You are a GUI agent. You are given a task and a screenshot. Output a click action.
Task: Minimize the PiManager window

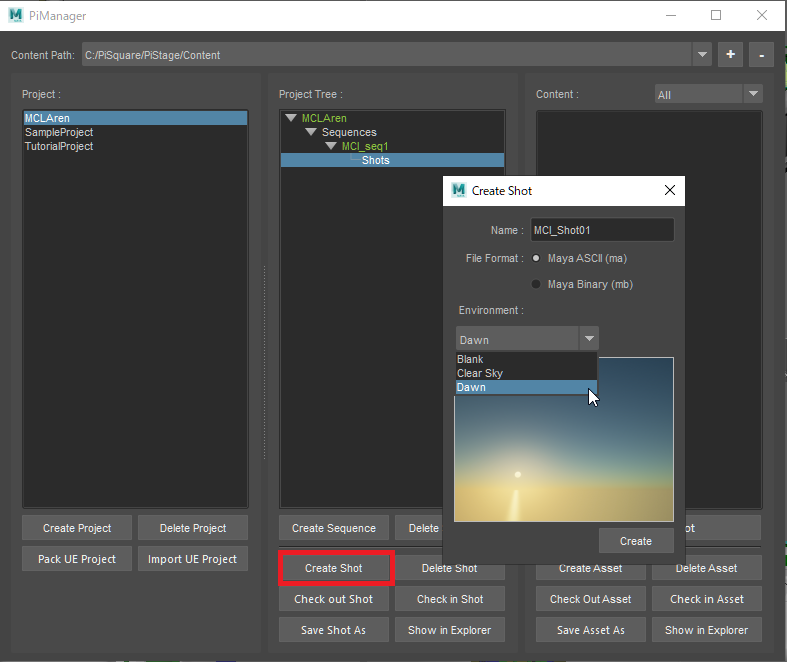click(671, 15)
